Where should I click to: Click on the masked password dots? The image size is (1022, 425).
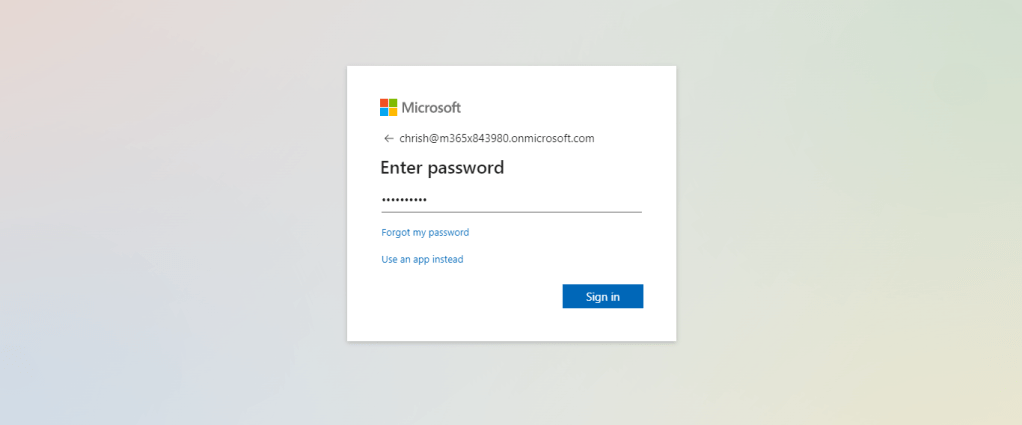pos(404,200)
